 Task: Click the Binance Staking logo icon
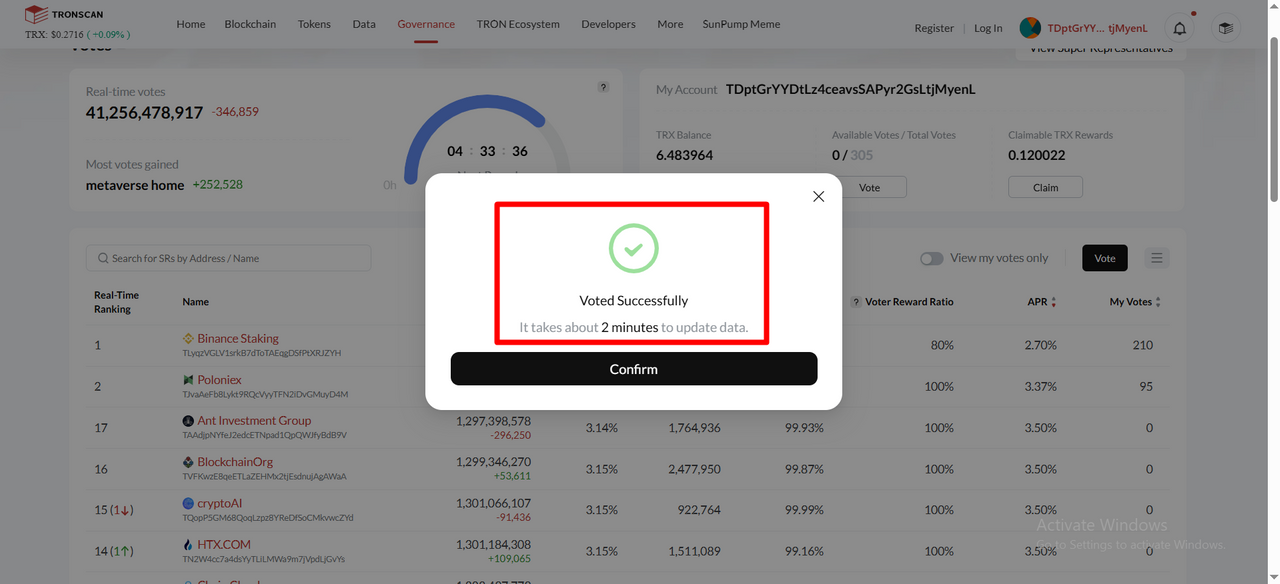[x=188, y=339]
